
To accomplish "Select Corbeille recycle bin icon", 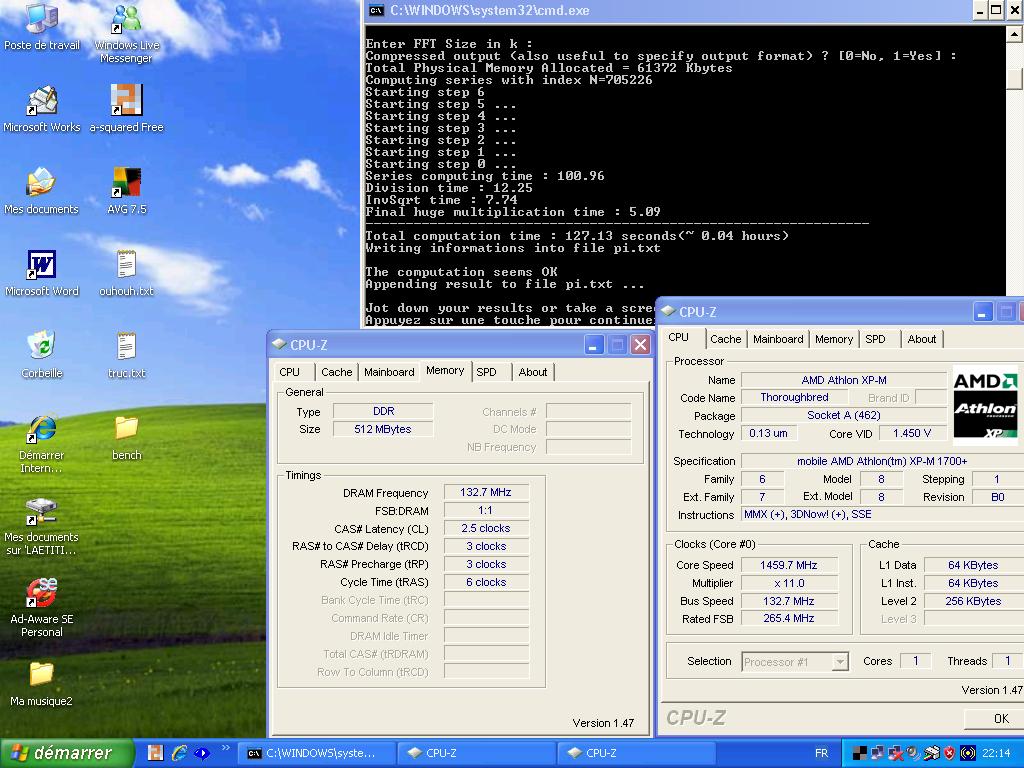I will click(x=41, y=355).
